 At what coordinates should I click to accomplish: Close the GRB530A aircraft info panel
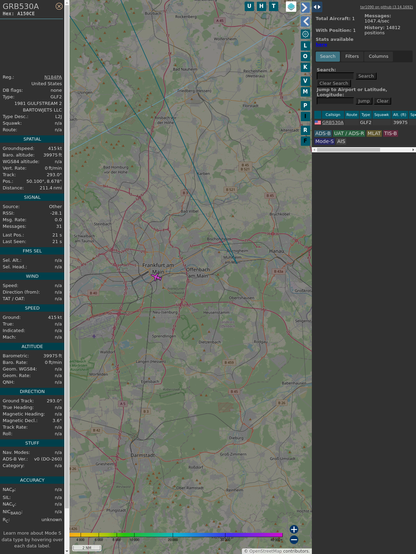click(x=59, y=6)
